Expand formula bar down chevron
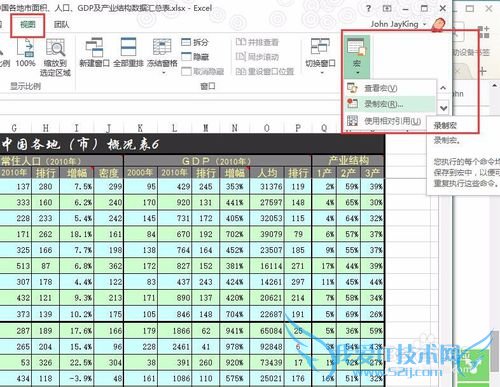Viewport: 500px width, 387px height. 443,108
